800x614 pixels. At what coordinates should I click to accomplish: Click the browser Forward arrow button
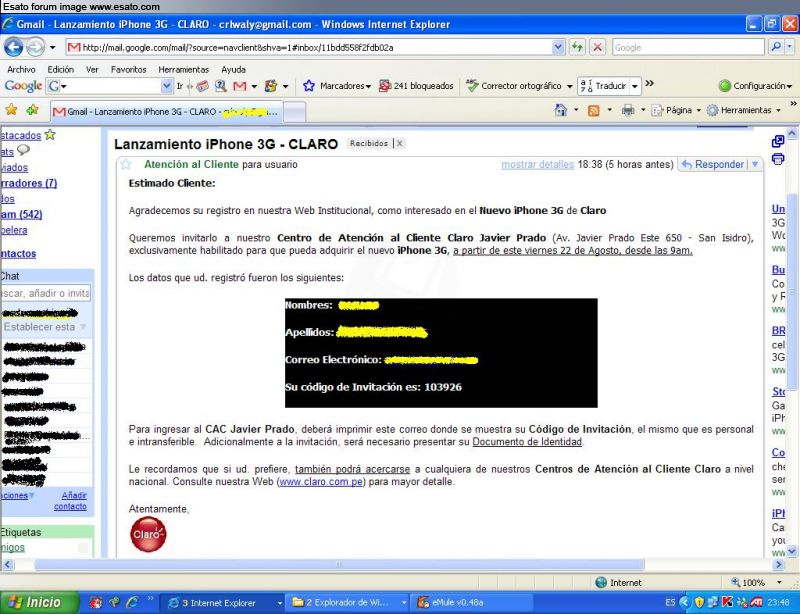click(x=35, y=47)
